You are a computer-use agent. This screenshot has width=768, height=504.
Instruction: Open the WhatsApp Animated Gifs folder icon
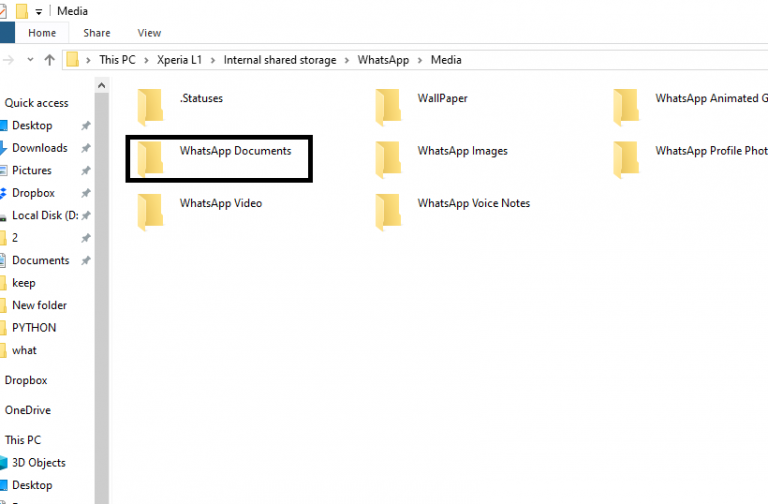[626, 107]
